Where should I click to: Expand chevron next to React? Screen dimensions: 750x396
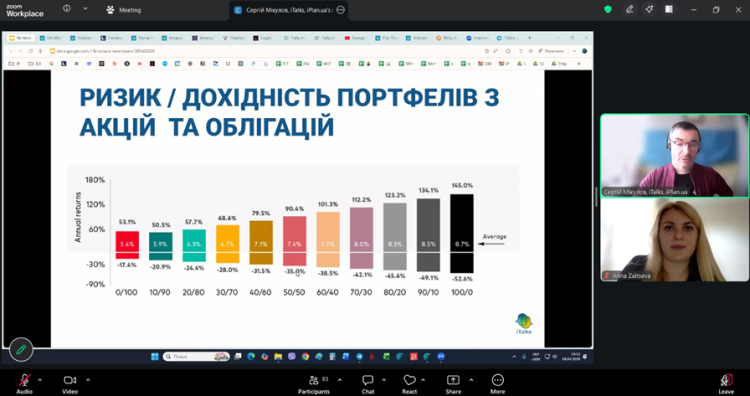click(x=423, y=380)
